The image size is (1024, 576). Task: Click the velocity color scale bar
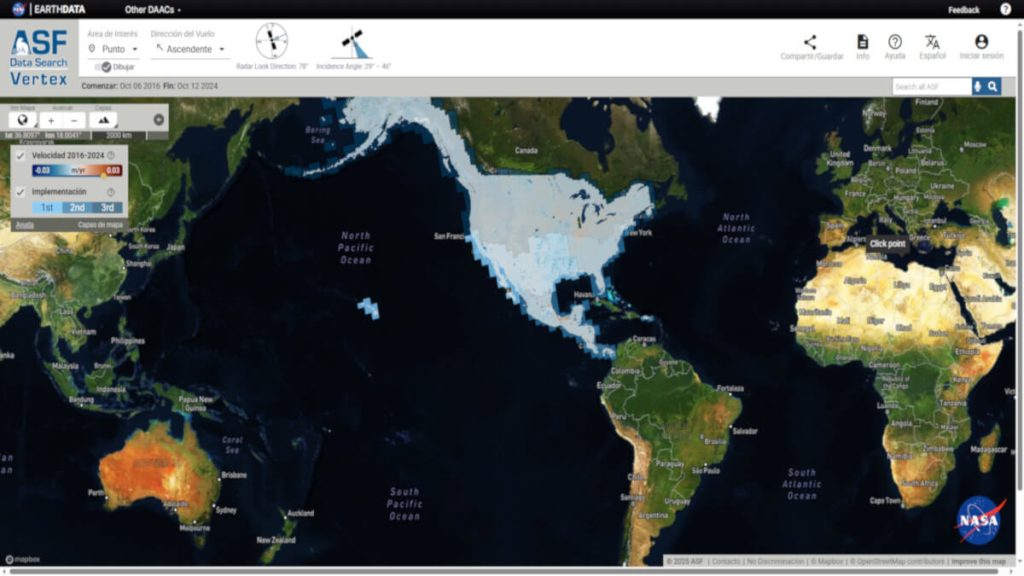[x=76, y=171]
